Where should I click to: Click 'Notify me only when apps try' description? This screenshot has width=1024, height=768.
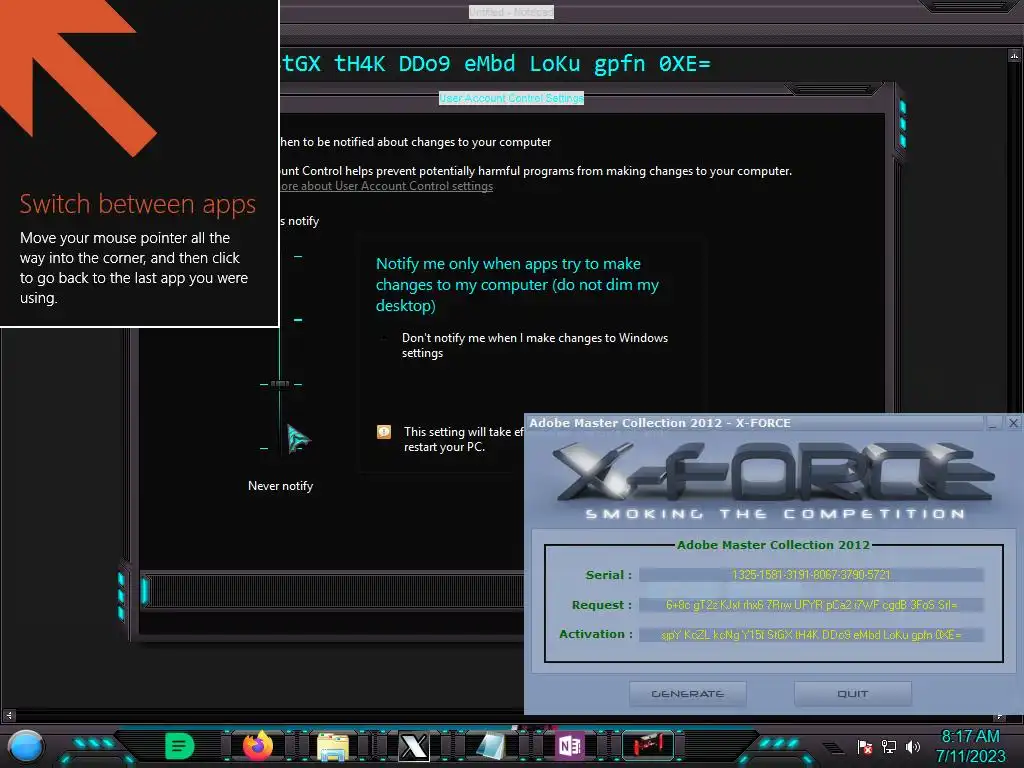517,285
